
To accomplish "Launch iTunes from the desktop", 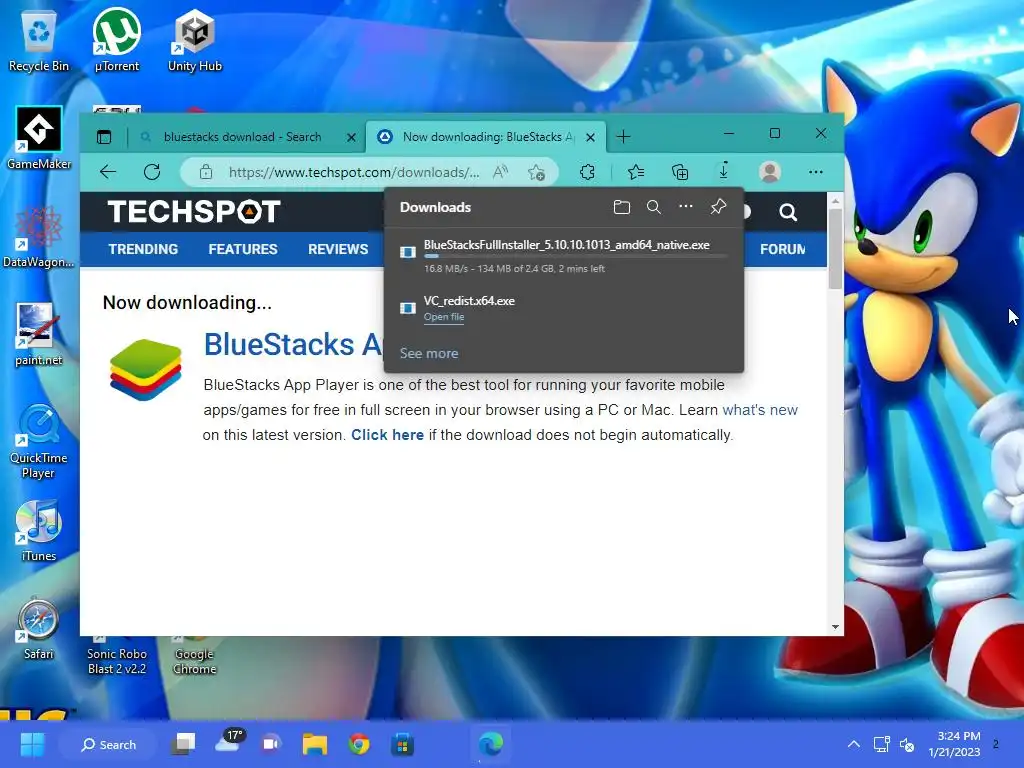I will tap(39, 530).
